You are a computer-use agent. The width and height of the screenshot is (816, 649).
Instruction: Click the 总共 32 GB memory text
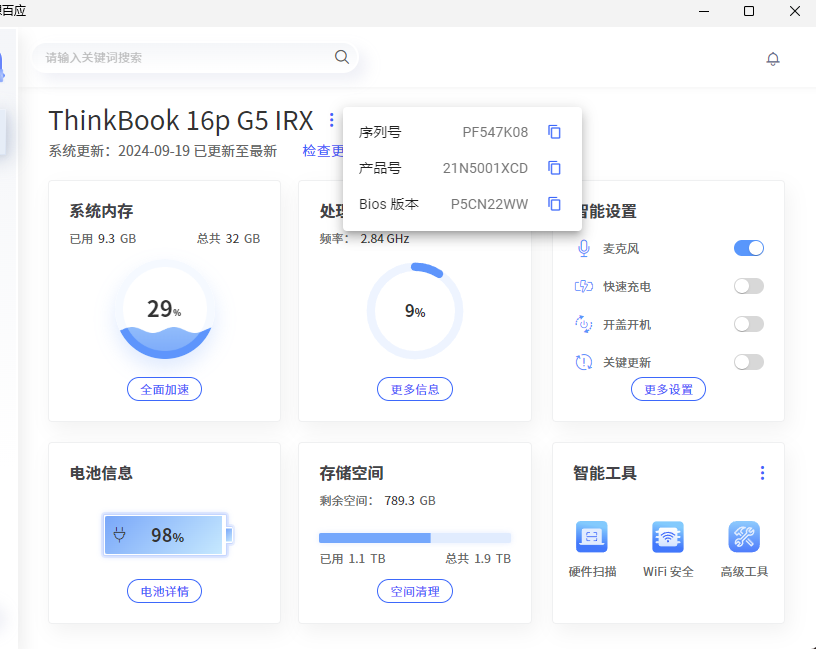pos(228,239)
